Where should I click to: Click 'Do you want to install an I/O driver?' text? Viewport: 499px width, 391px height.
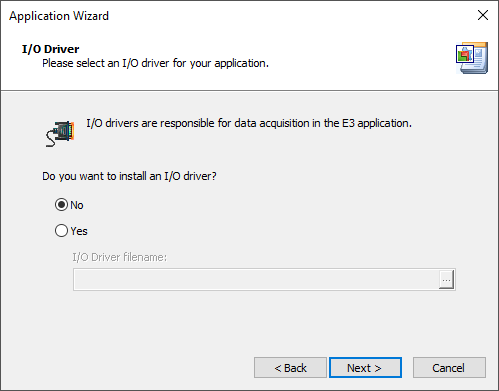coord(129,176)
